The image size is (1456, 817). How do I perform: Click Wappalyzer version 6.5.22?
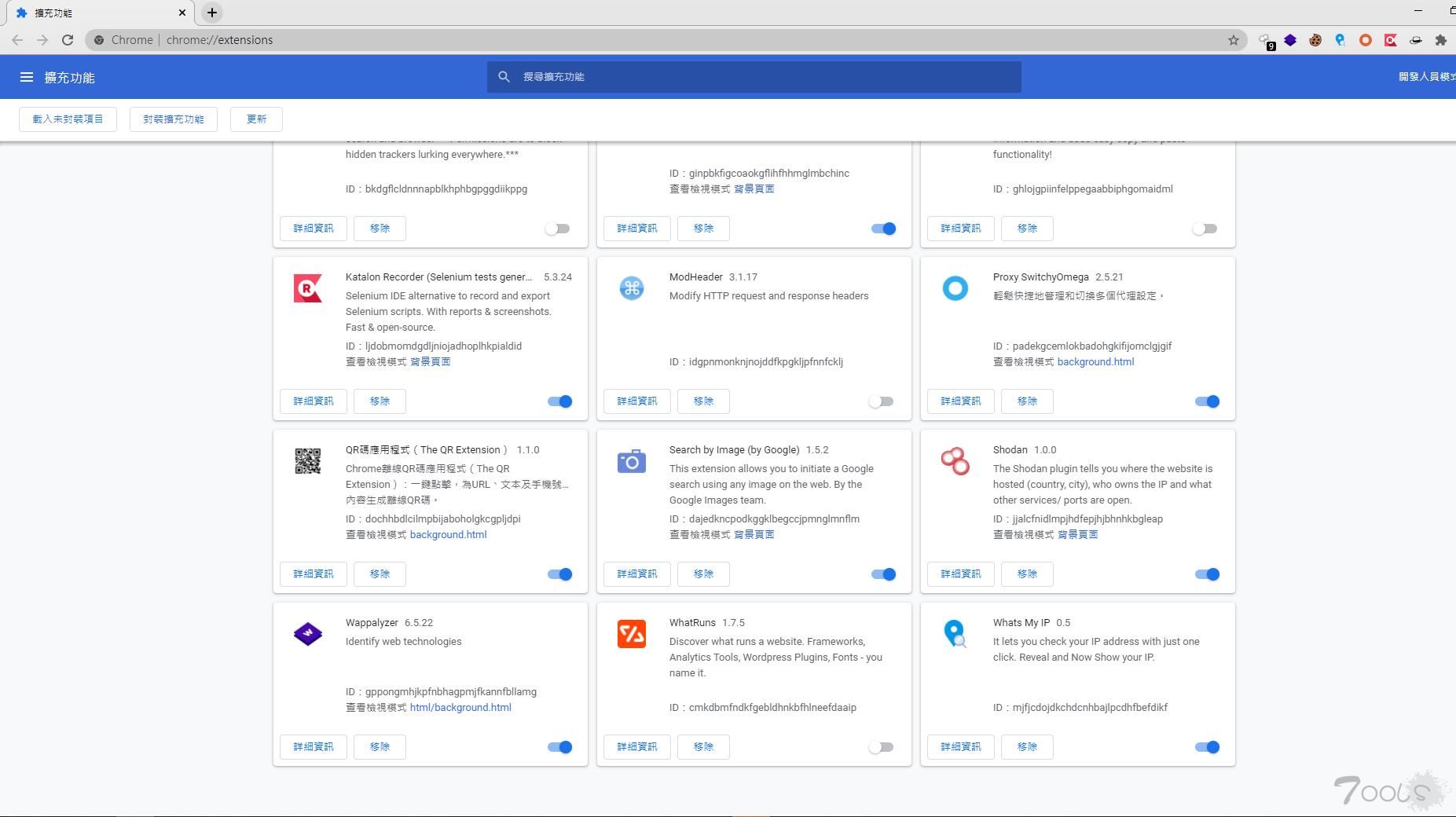(419, 623)
